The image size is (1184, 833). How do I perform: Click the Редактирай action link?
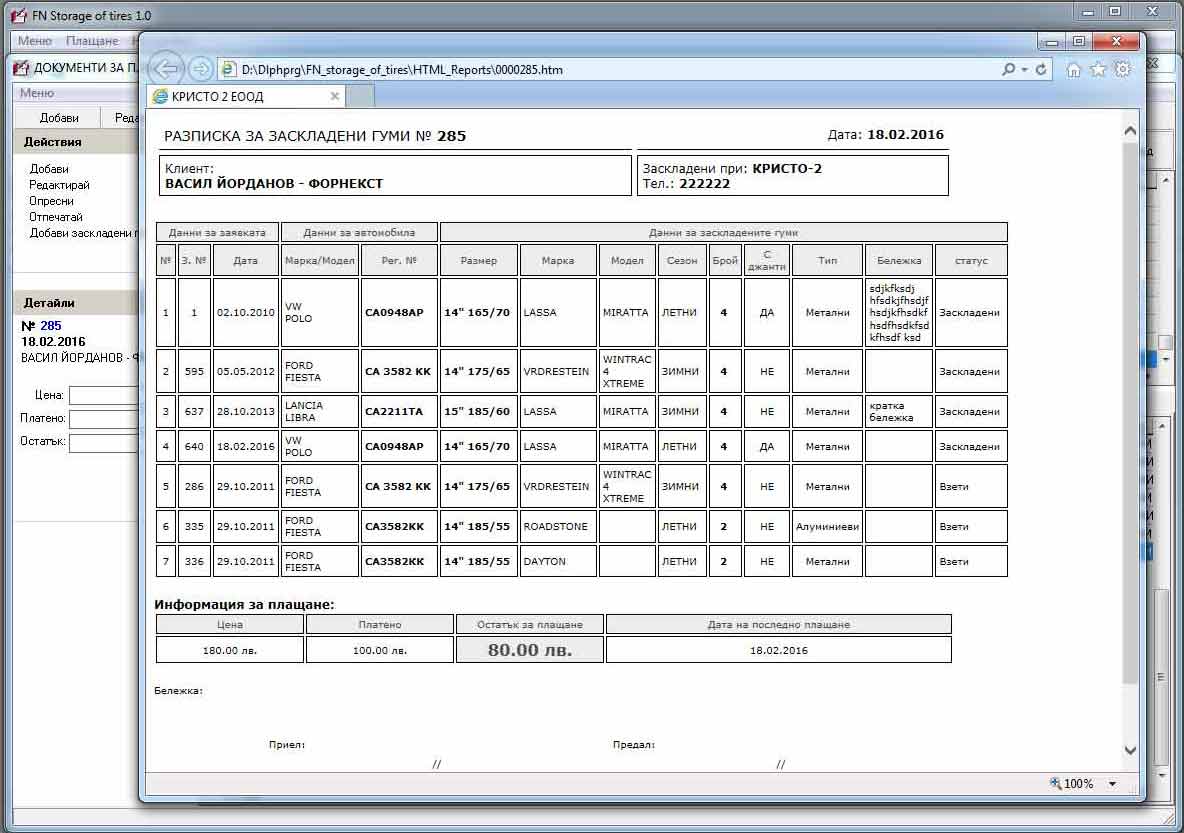coord(60,185)
